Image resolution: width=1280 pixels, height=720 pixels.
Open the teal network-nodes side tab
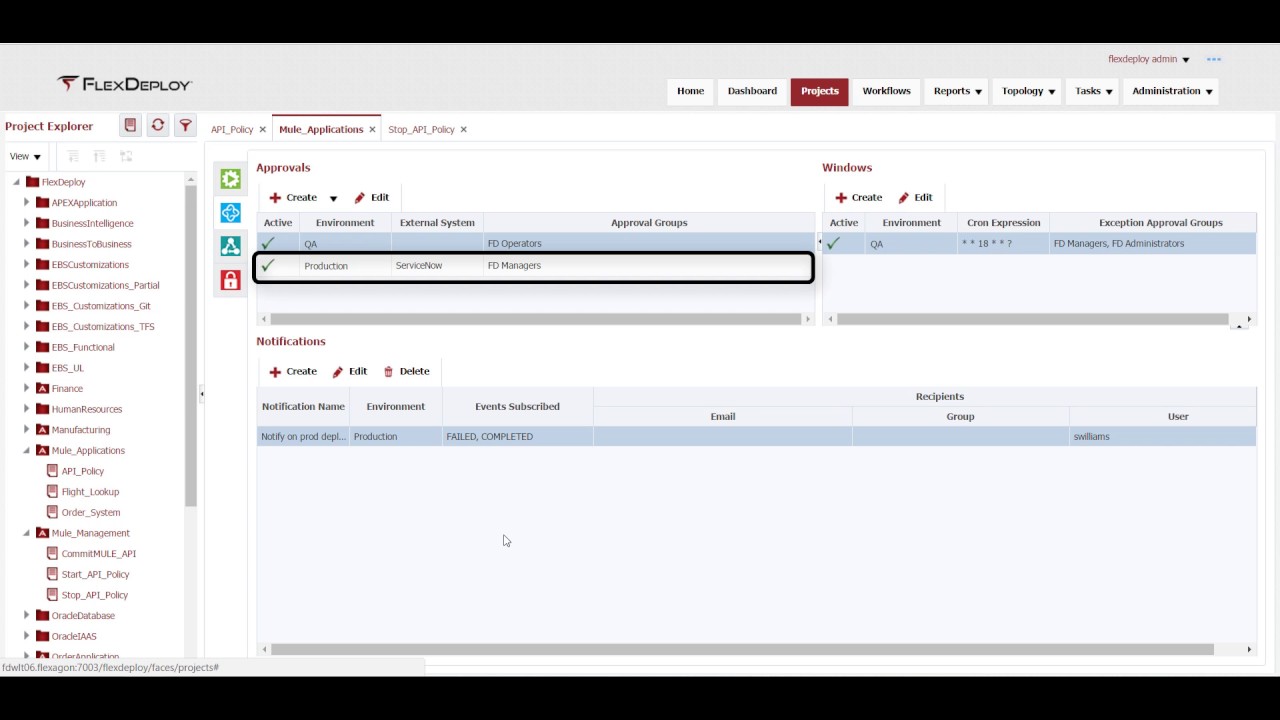(231, 246)
